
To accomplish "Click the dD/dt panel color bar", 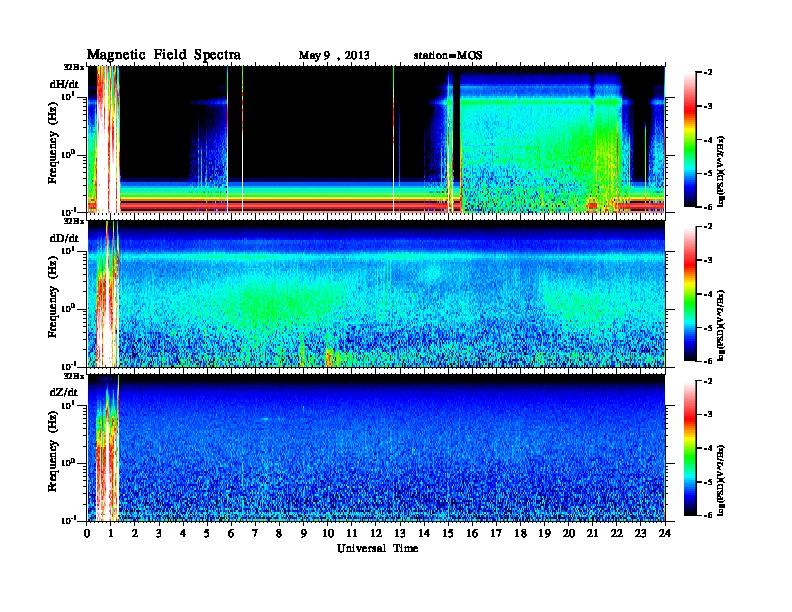I will point(690,294).
